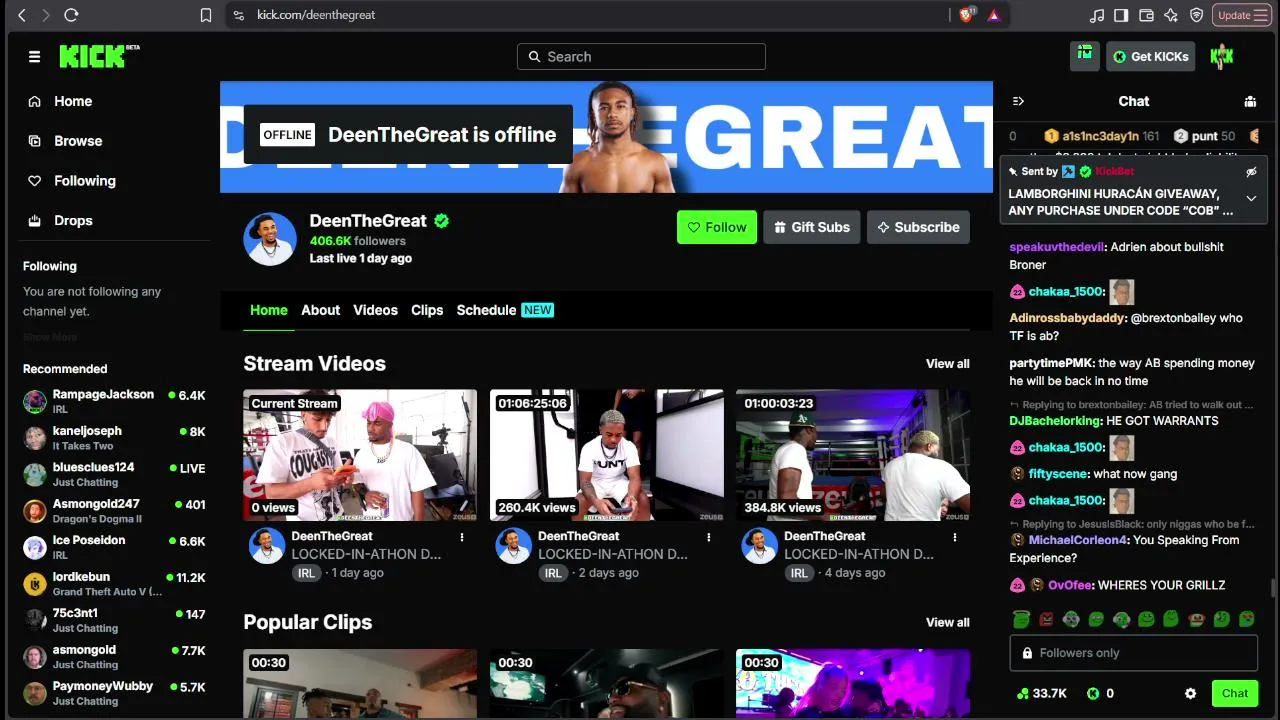Open options for first stream video
Viewport: 1280px width, 720px height.
(x=462, y=537)
